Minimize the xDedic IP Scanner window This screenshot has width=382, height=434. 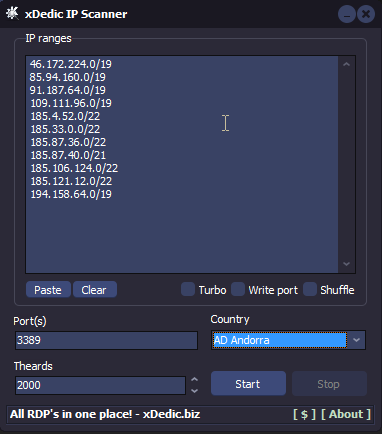(x=347, y=14)
